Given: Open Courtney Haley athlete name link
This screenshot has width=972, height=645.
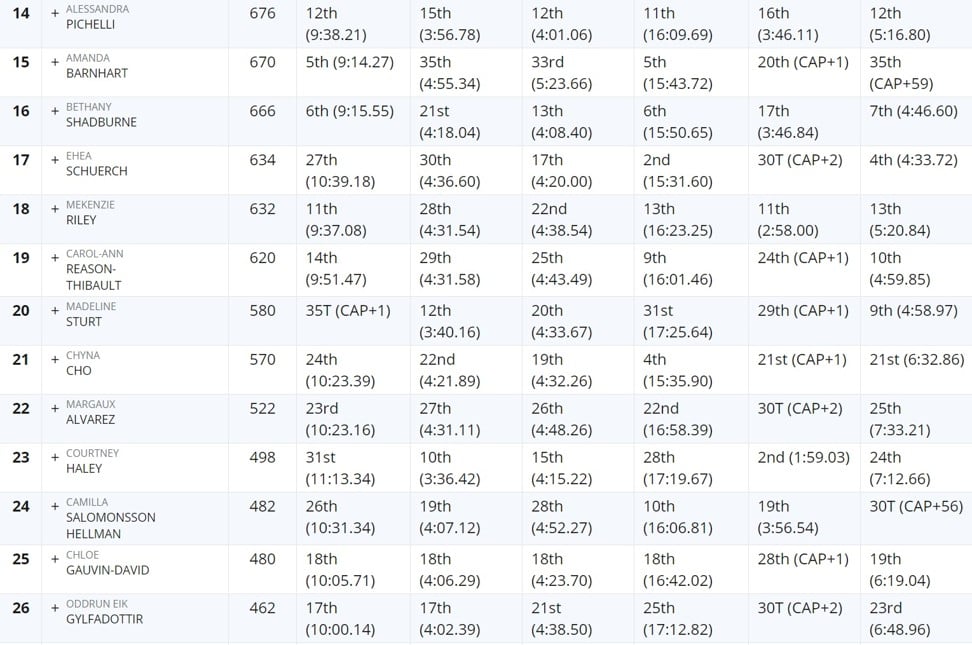Looking at the screenshot, I should click(92, 461).
